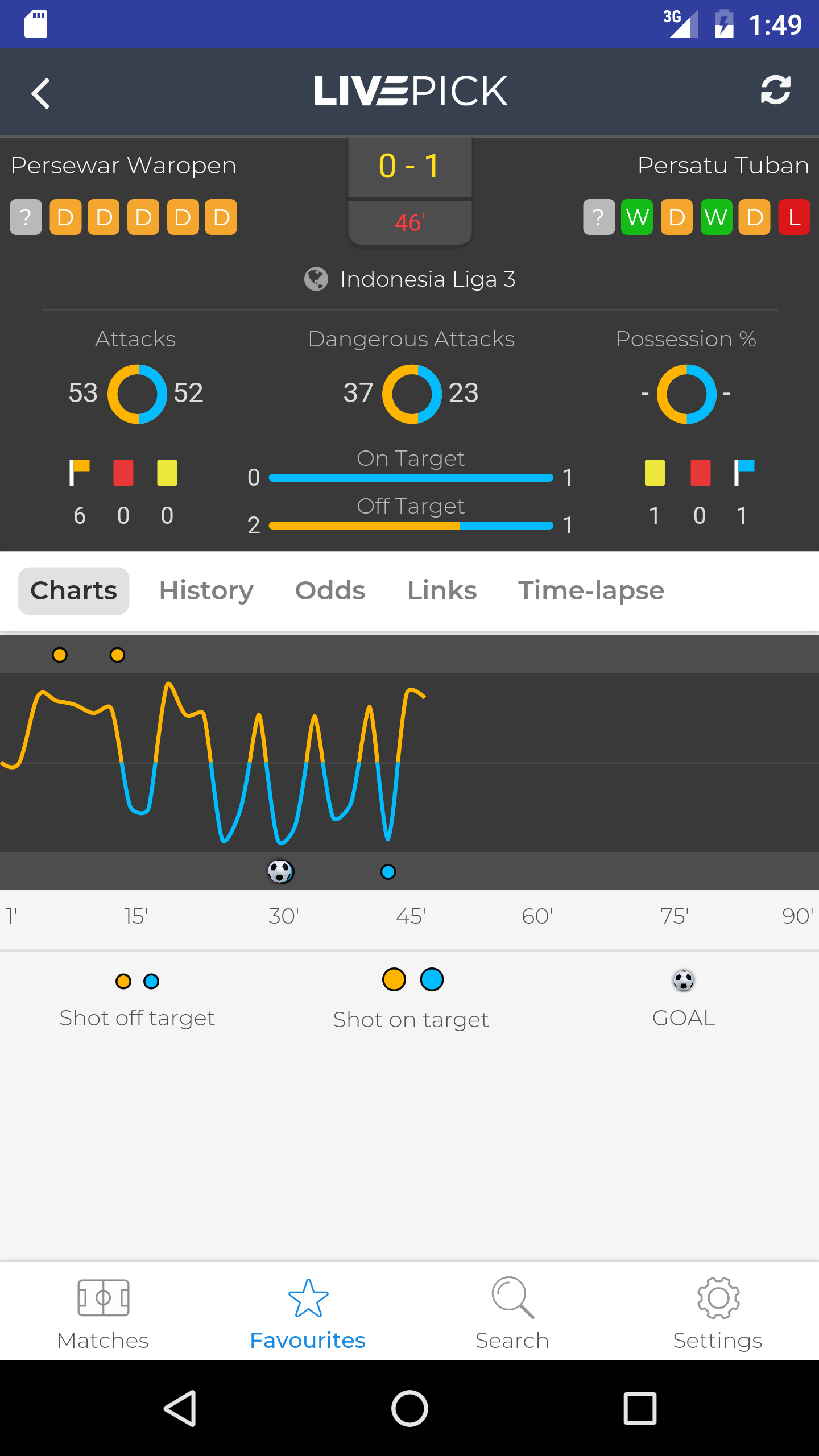The image size is (819, 1456).
Task: Tap Persatu Tuban team name
Action: 723,166
